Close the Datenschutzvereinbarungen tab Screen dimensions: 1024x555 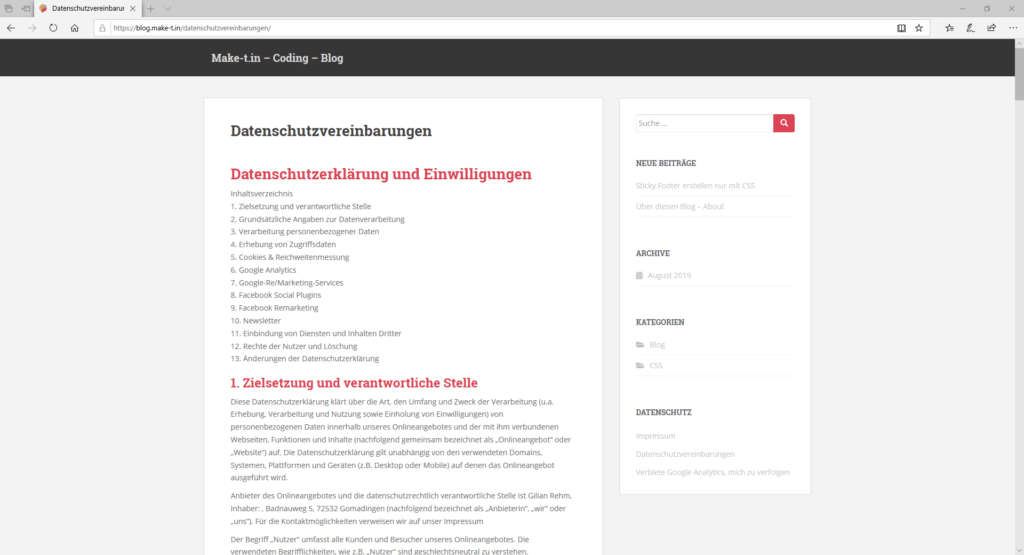(x=133, y=8)
